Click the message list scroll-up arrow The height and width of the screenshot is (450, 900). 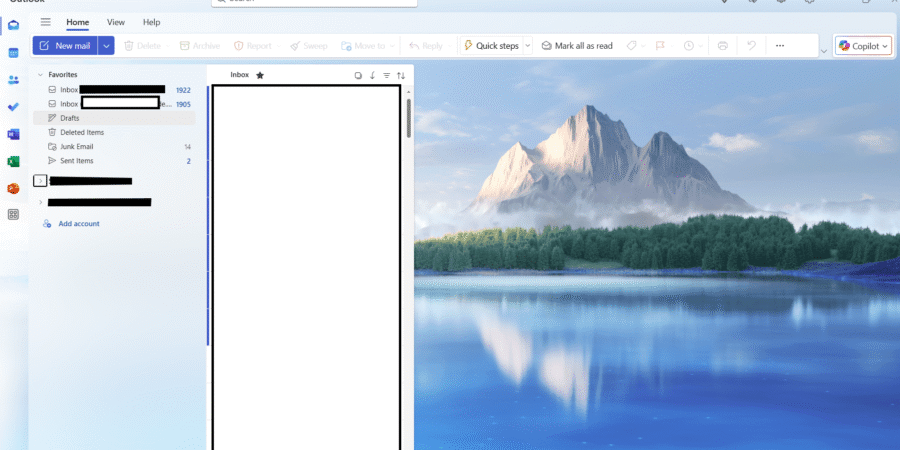(x=409, y=92)
